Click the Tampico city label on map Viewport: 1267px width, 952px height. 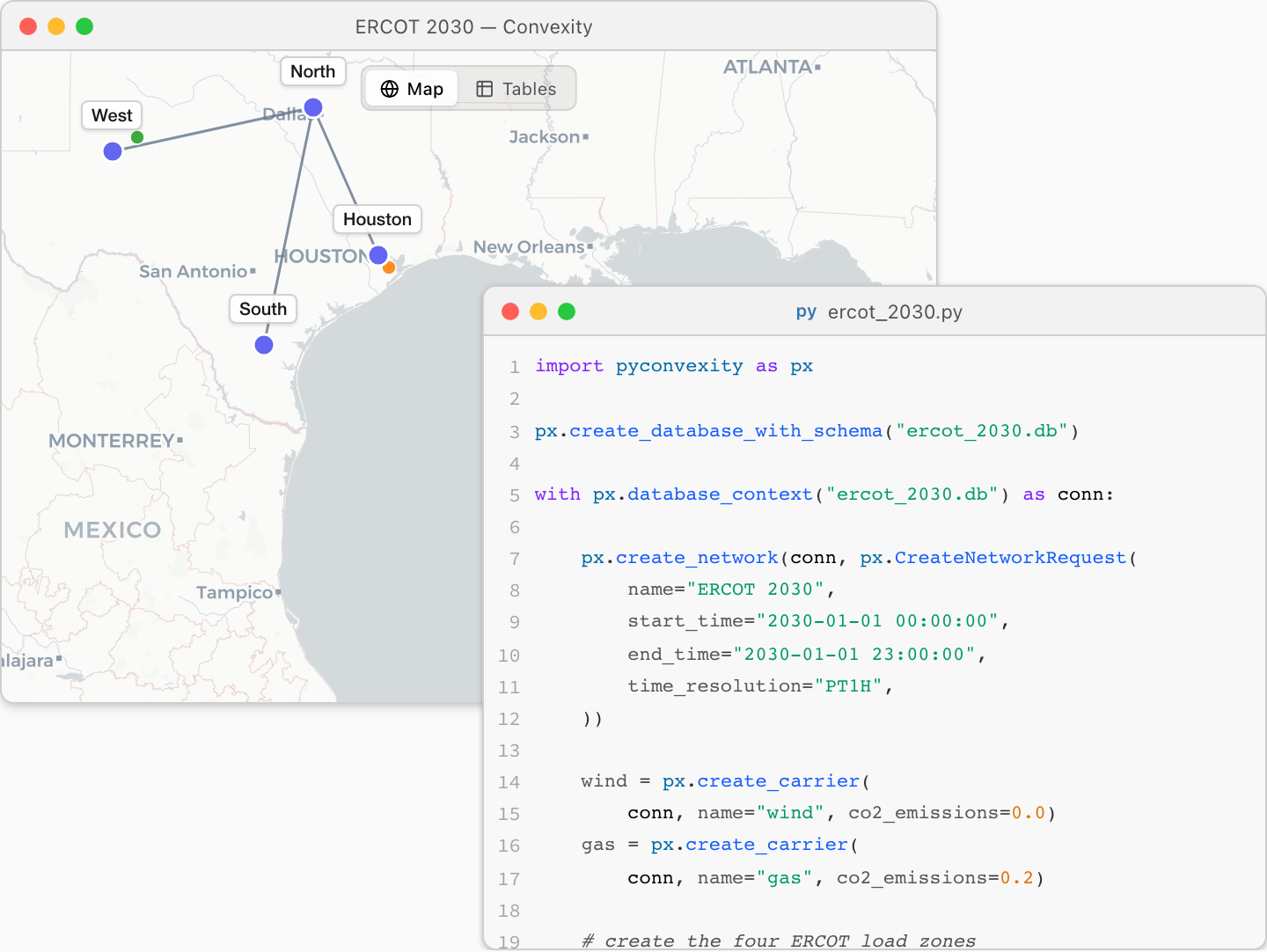coord(234,593)
